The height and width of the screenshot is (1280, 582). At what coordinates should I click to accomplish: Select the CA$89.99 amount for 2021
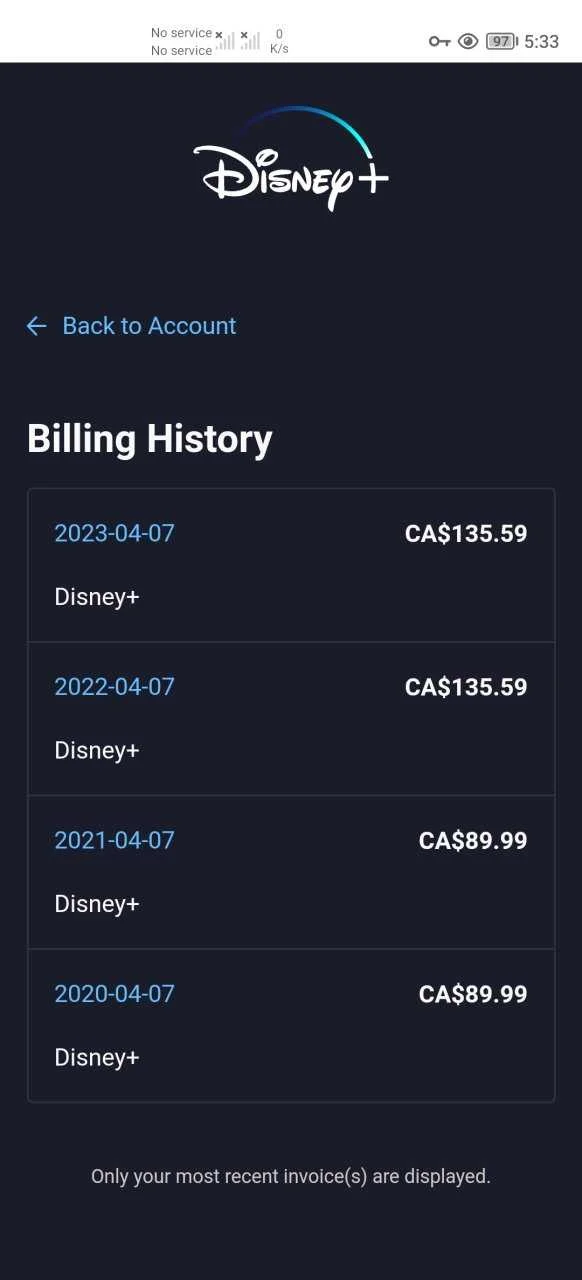coord(473,841)
